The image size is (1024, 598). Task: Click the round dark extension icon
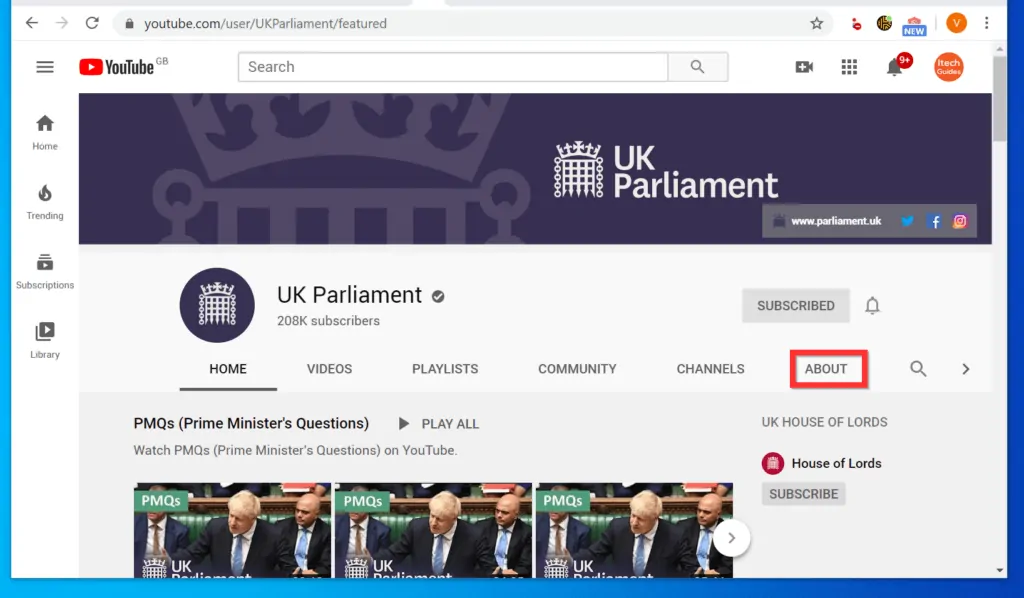click(x=884, y=24)
